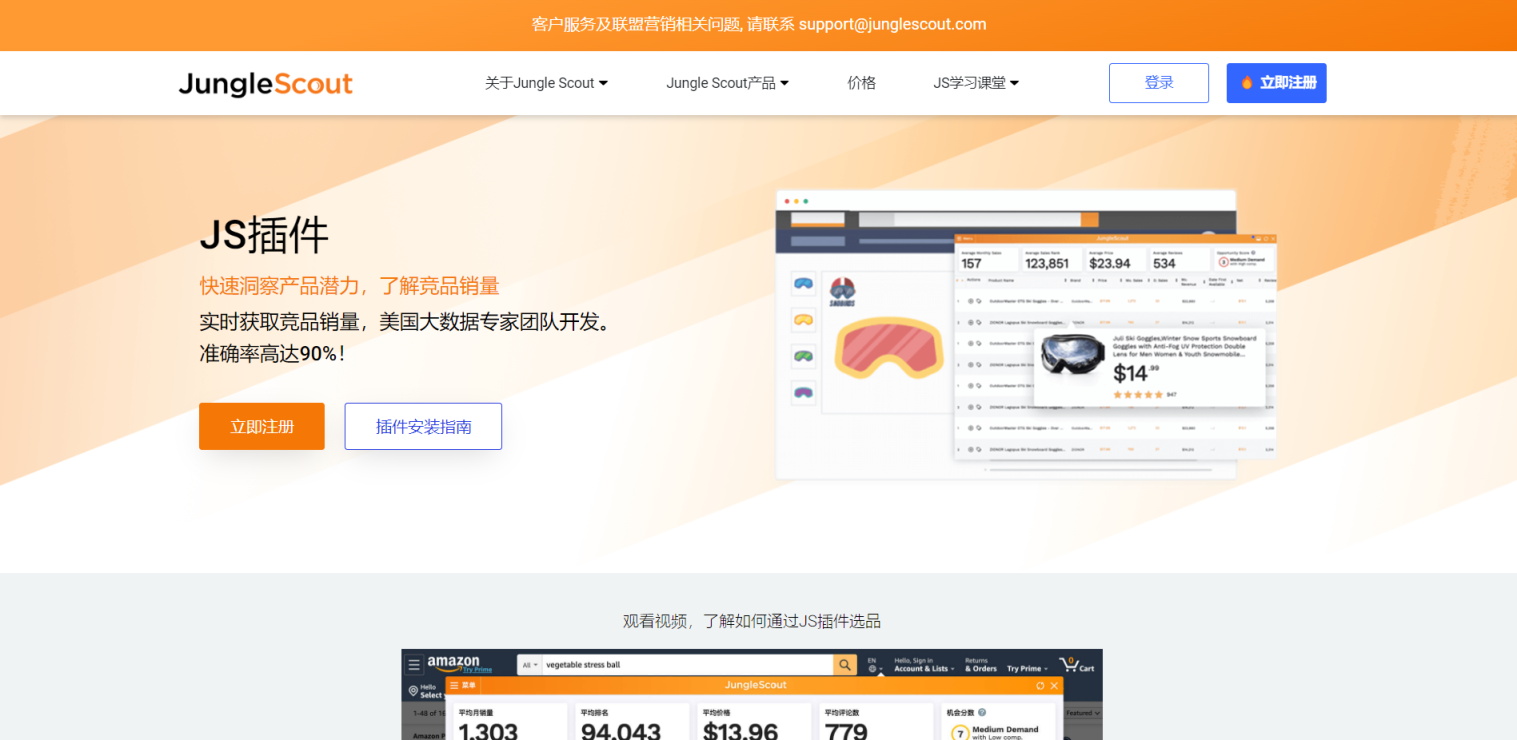Expand the JS学习课堂 dropdown menu
Screen dimensions: 1517x740
tap(975, 83)
